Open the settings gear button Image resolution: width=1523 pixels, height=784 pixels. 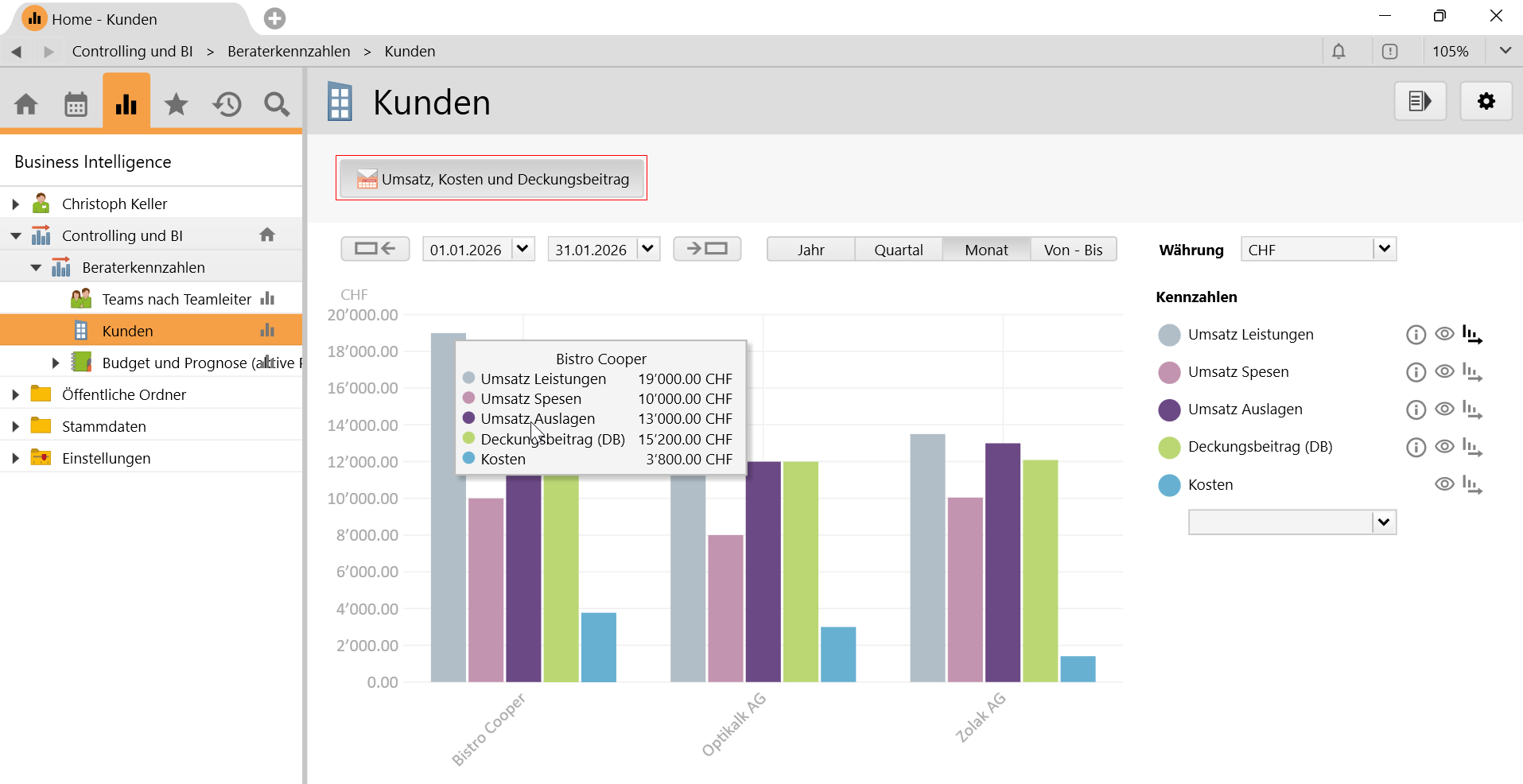click(x=1486, y=102)
